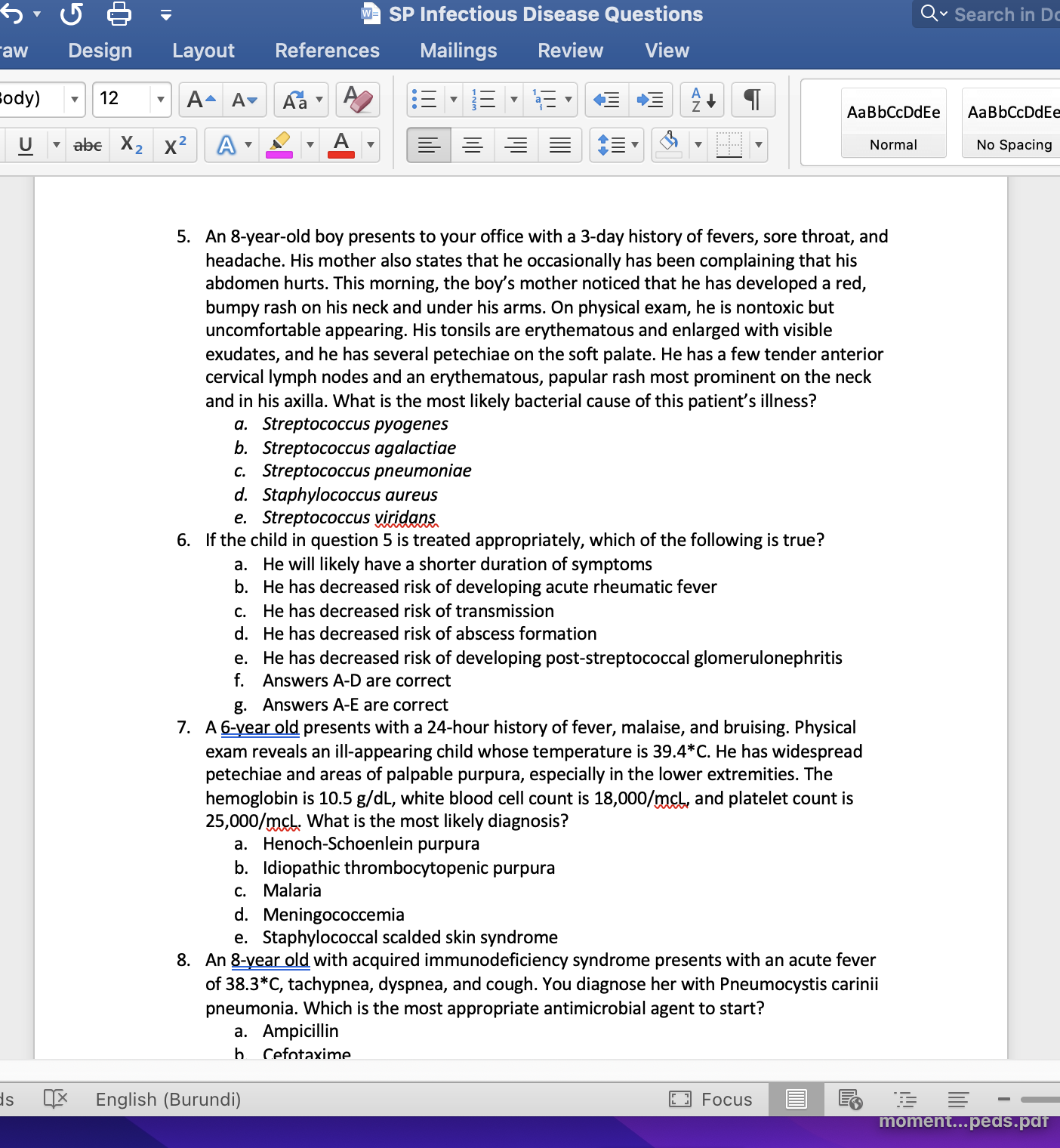Sort text A to Z
The height and width of the screenshot is (1148, 1060).
pyautogui.click(x=702, y=100)
